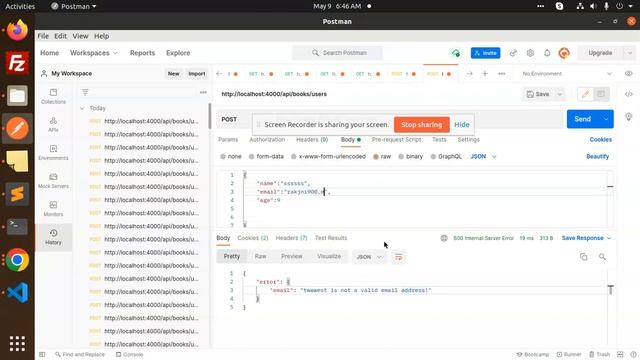
Task: Open the Save button dropdown arrow
Action: coord(560,94)
